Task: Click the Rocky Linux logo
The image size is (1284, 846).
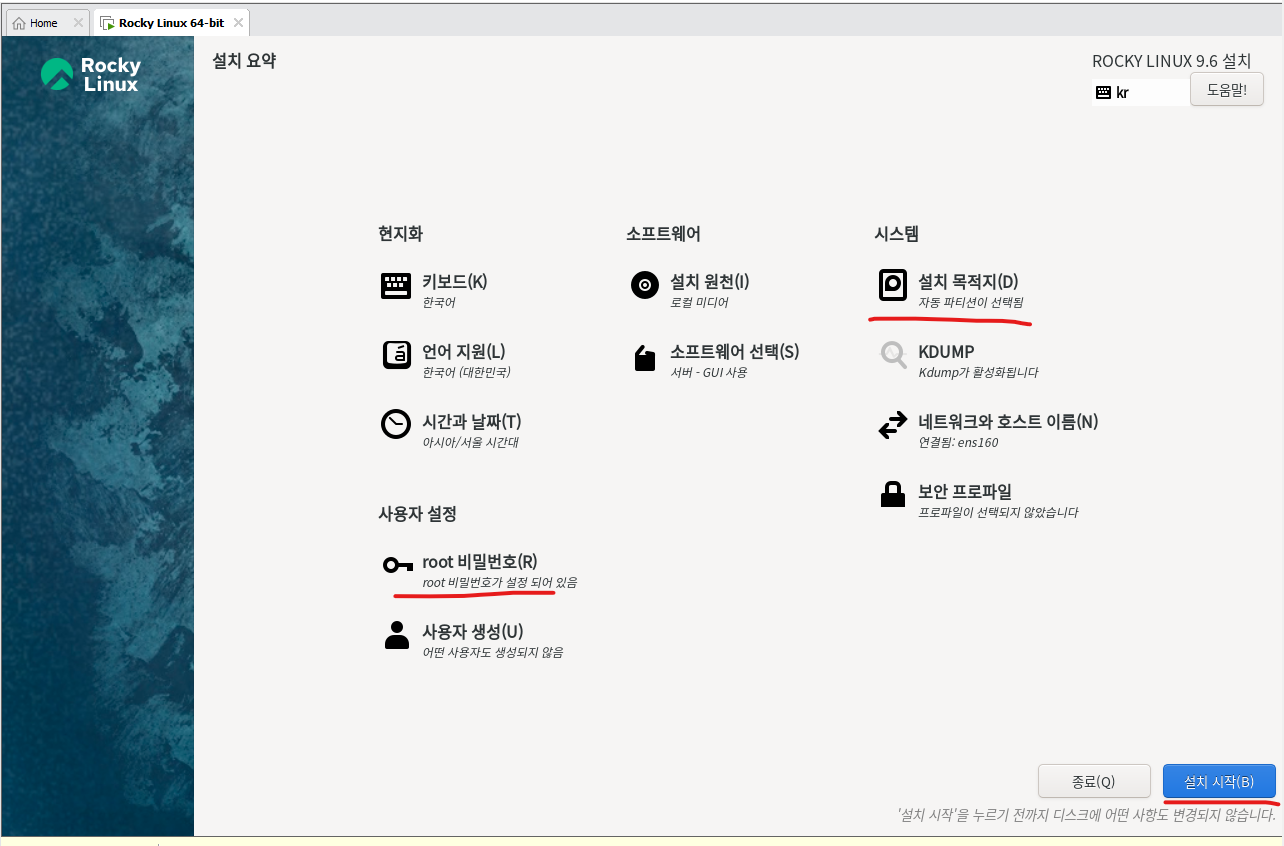Action: (91, 74)
